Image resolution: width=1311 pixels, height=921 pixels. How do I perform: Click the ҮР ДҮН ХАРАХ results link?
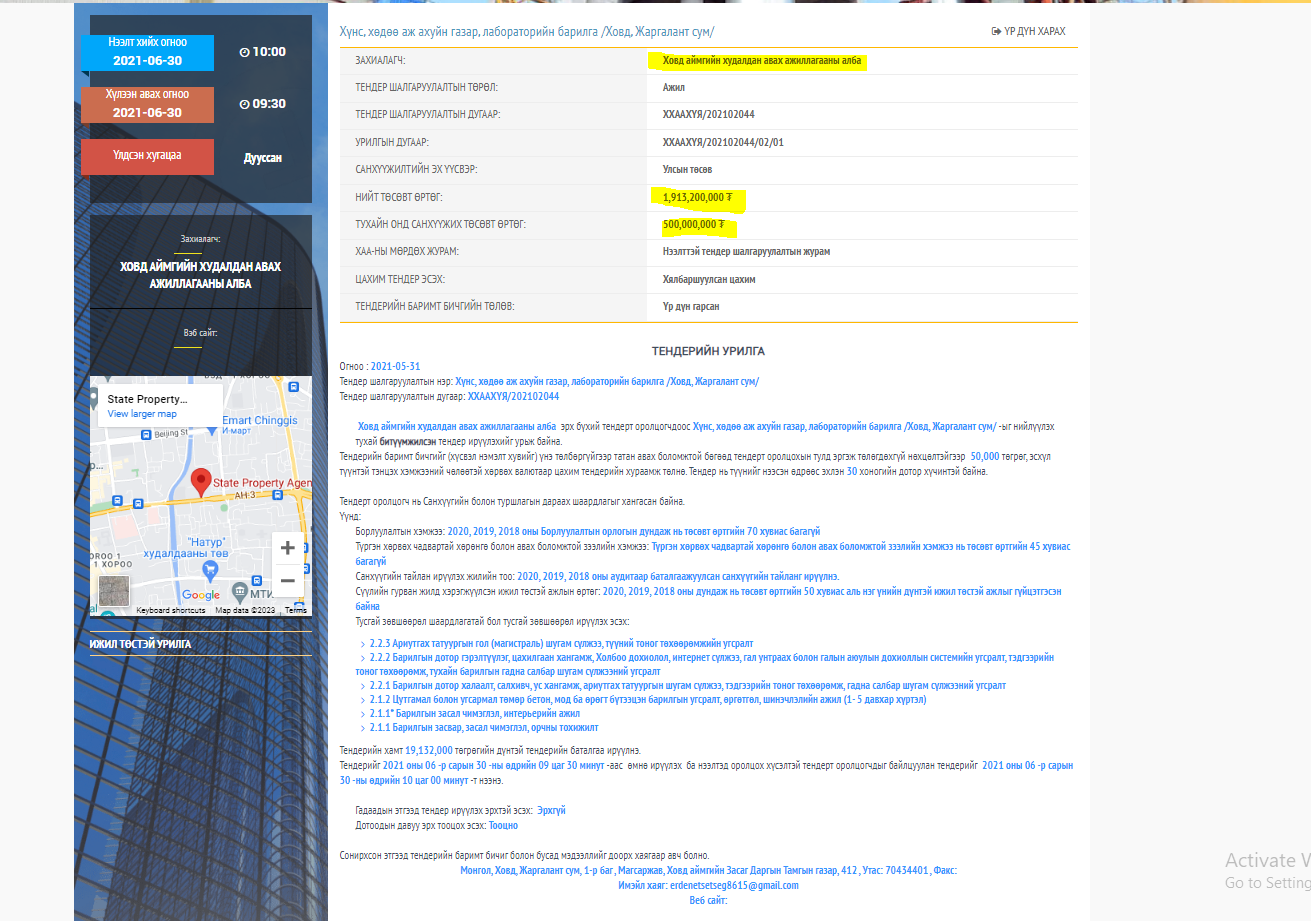(x=1028, y=32)
